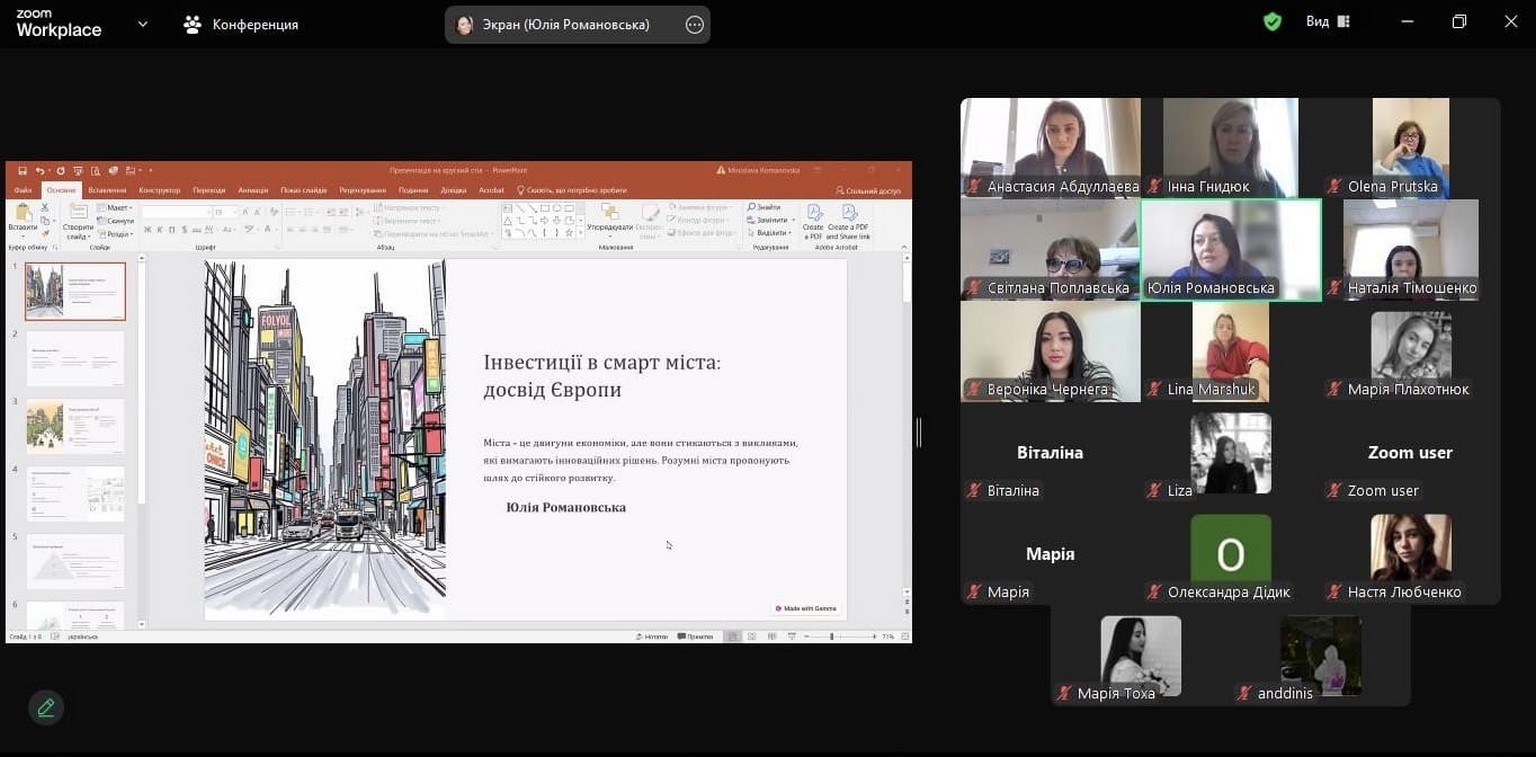
Task: Click Олександра Дідик's green avatar tile
Action: (x=1230, y=553)
